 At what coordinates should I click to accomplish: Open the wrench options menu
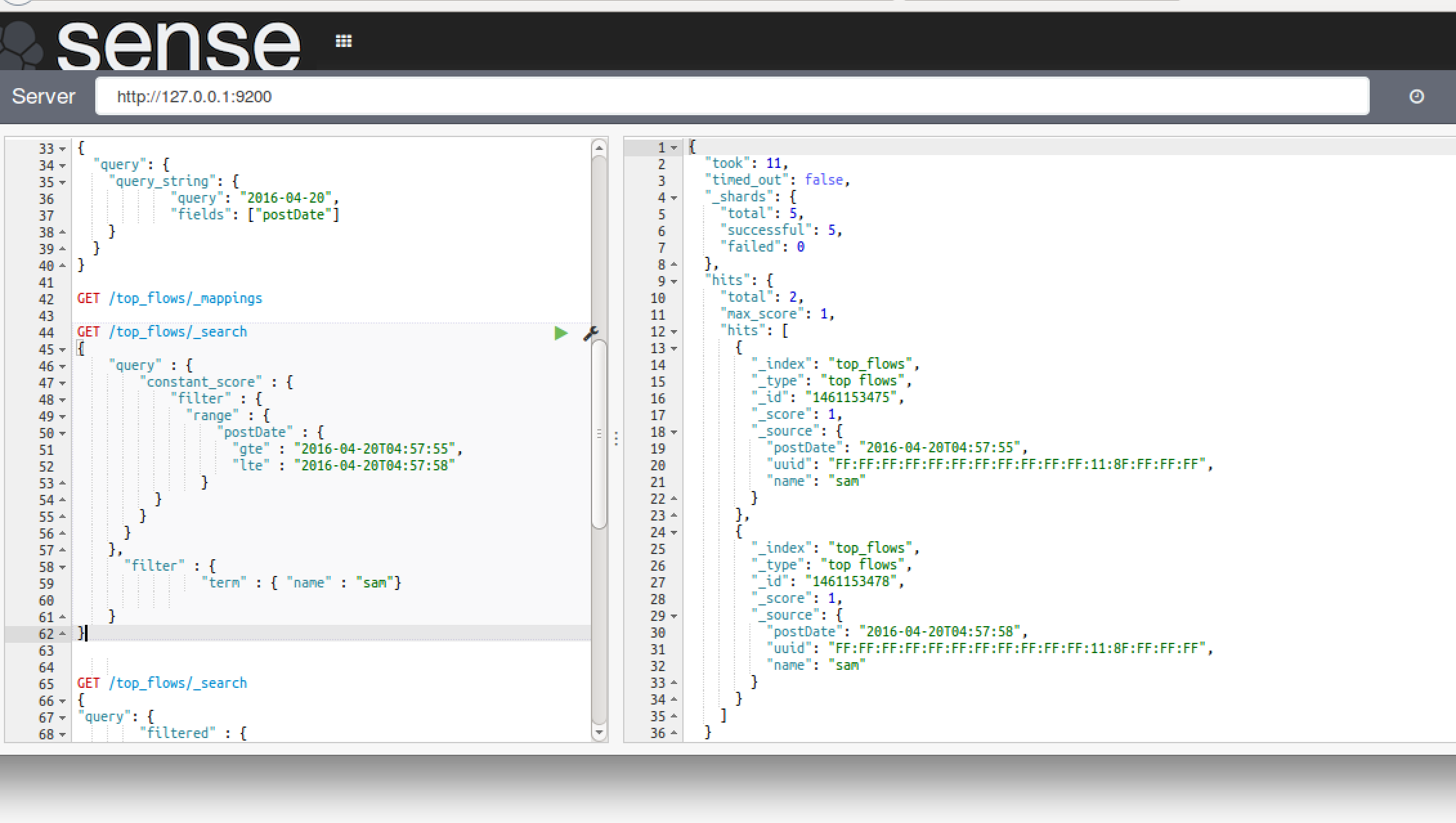pyautogui.click(x=590, y=333)
